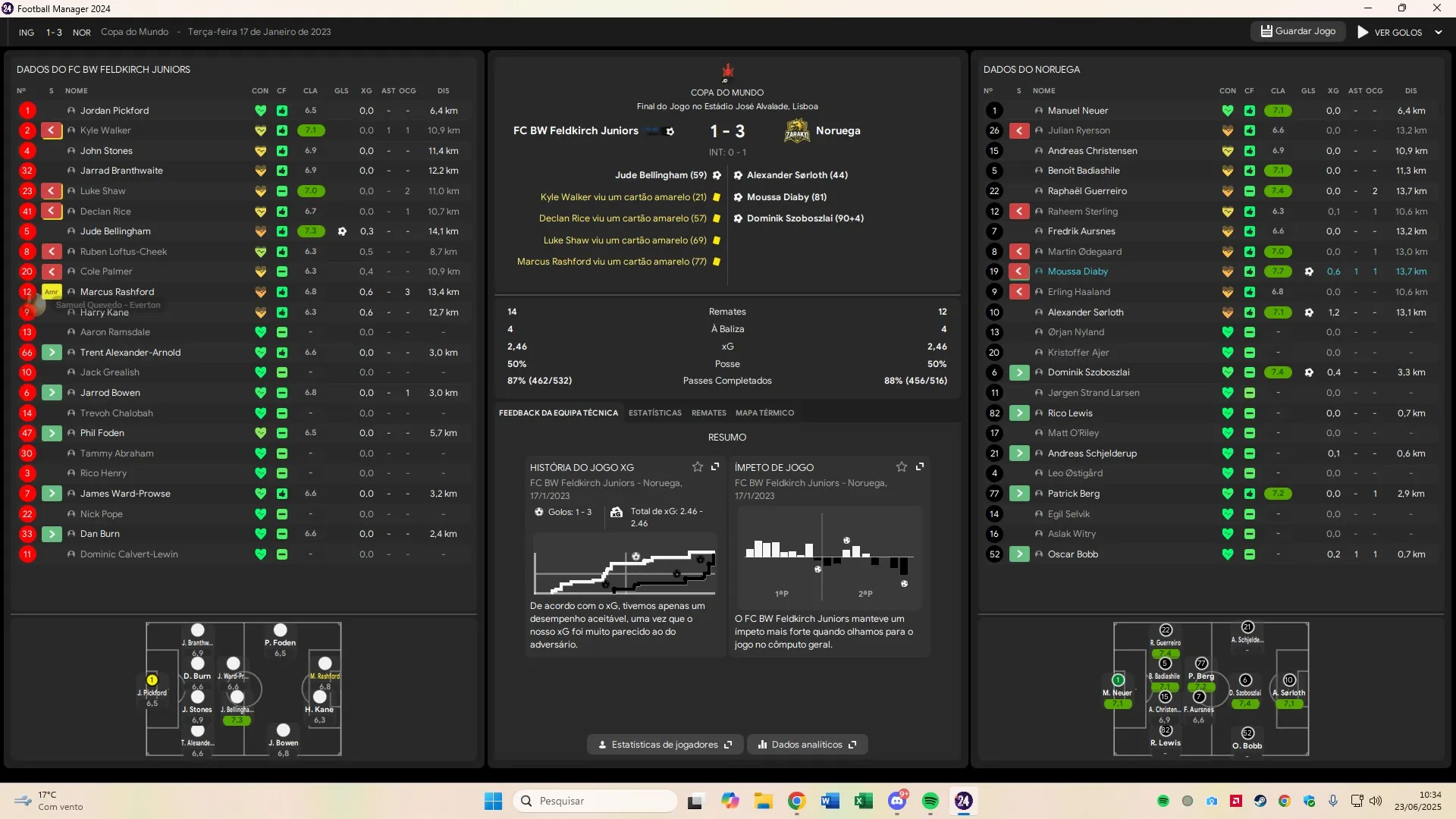The image size is (1456, 819).
Task: Click the substituted-off arrow for Cole Palmer
Action: (52, 271)
